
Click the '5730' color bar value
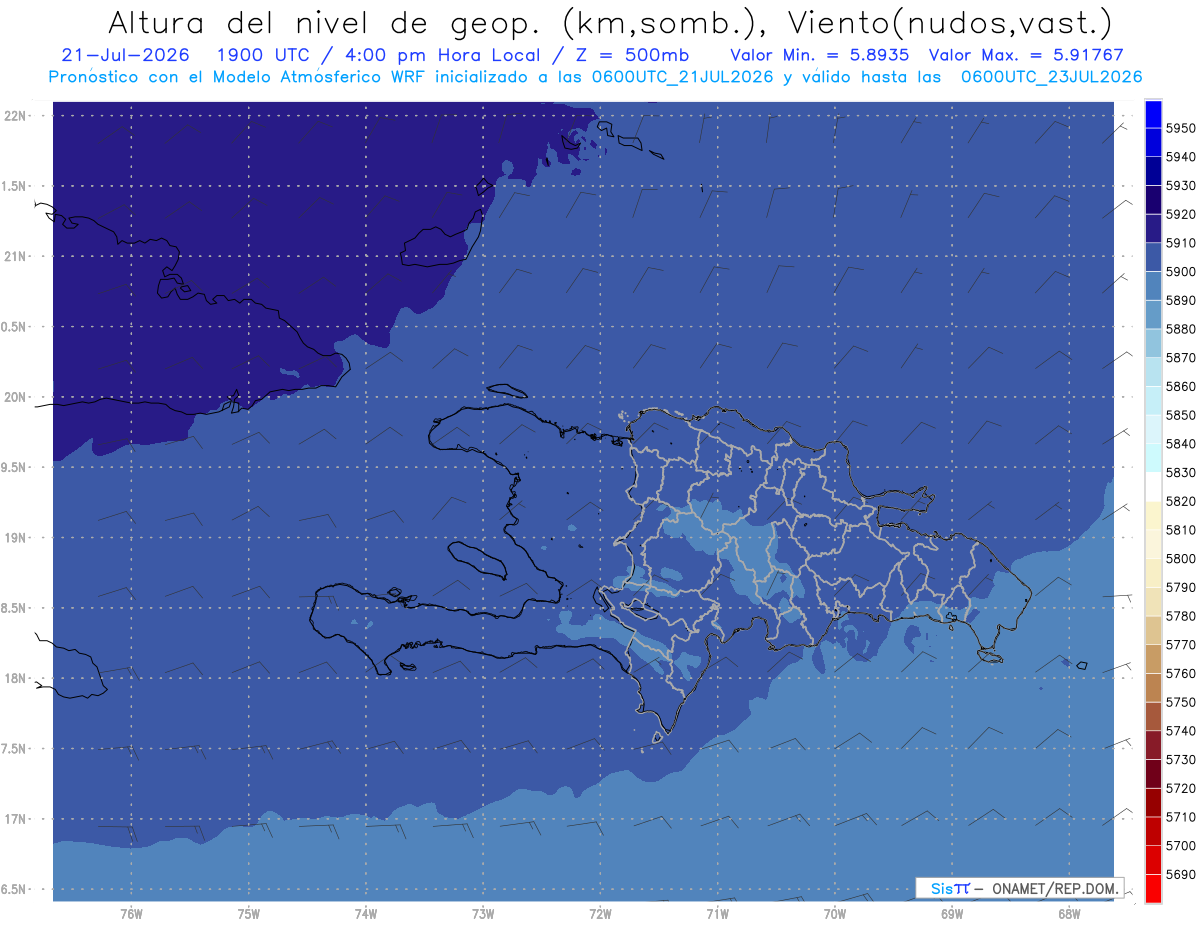[1180, 760]
